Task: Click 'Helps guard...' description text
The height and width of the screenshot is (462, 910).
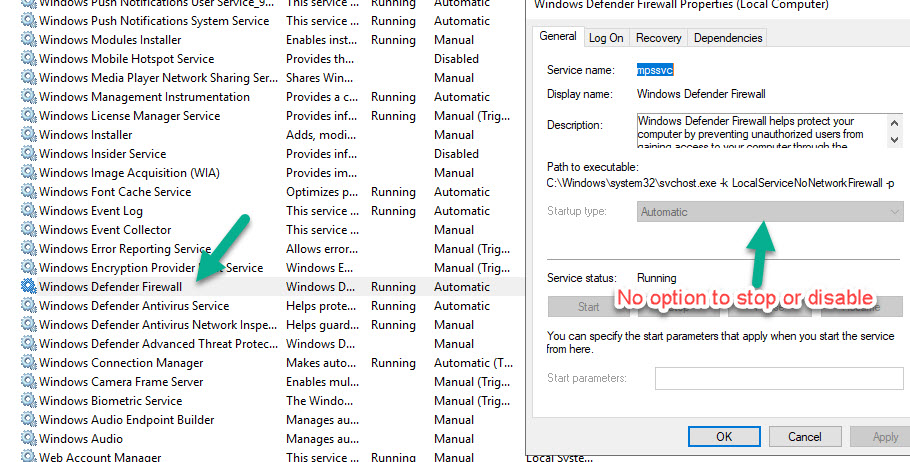Action: (x=323, y=324)
